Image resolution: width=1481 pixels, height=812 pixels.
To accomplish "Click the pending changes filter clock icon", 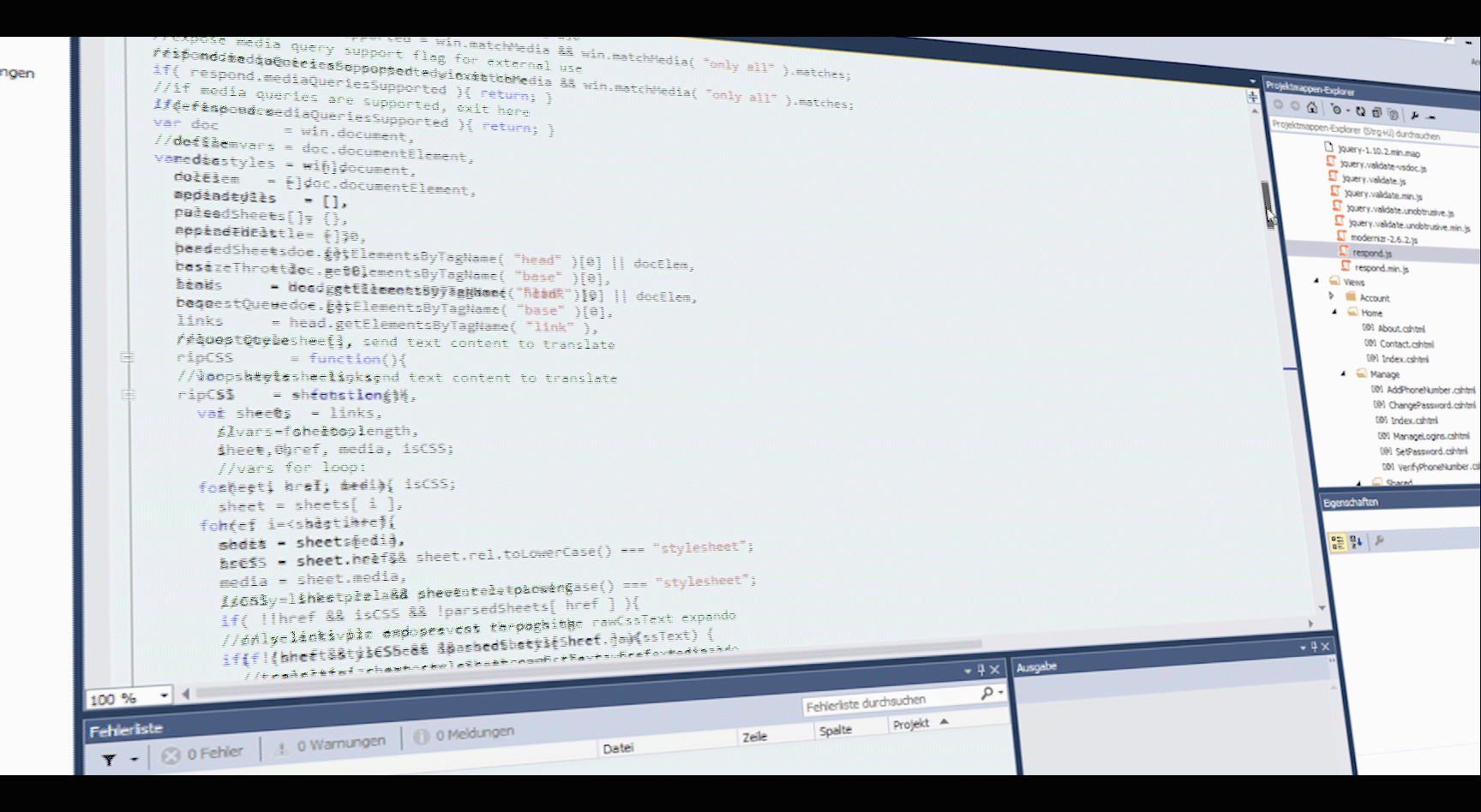I will coord(1334,109).
